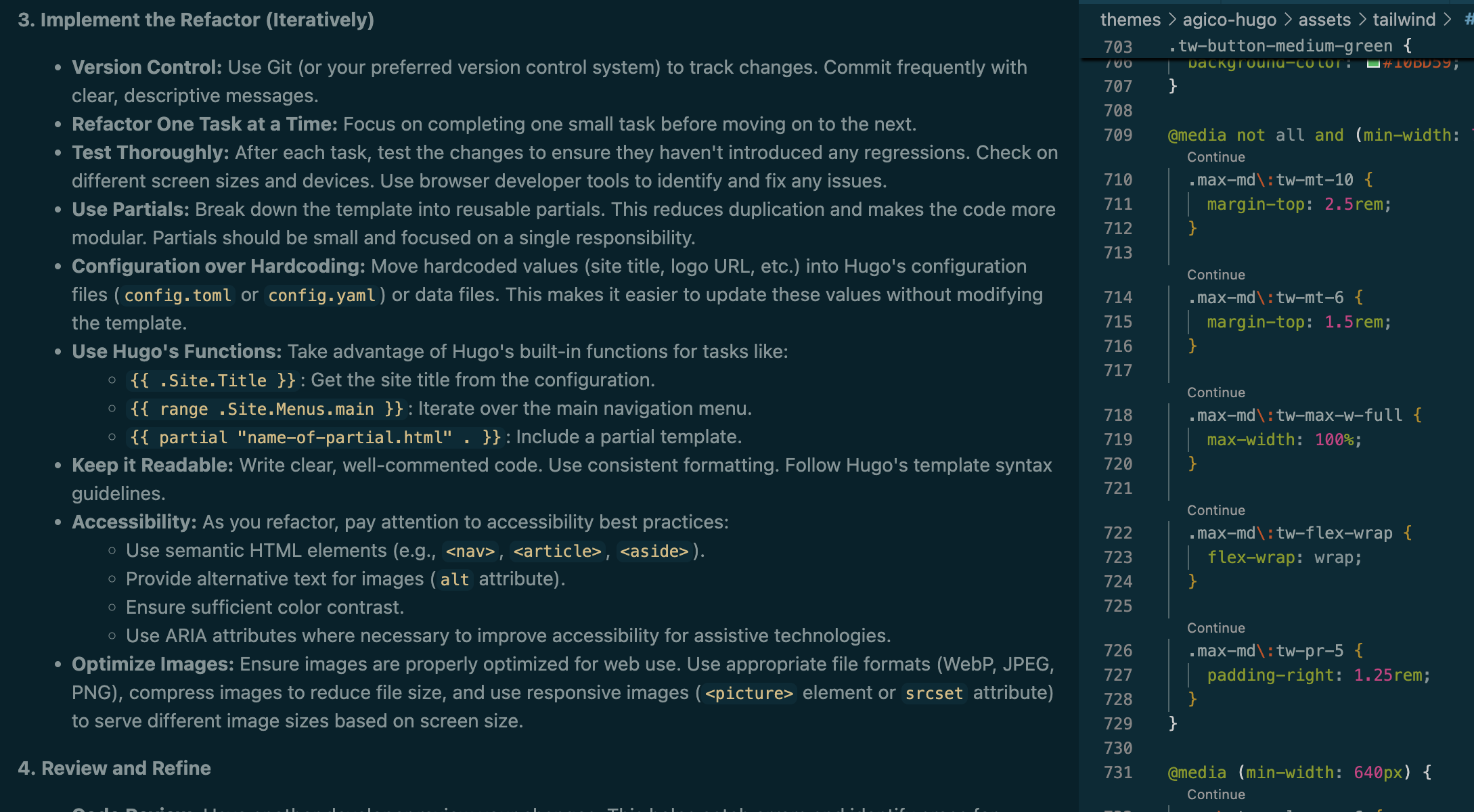The width and height of the screenshot is (1474, 812).
Task: Click the srcset inline code snippet
Action: (934, 694)
